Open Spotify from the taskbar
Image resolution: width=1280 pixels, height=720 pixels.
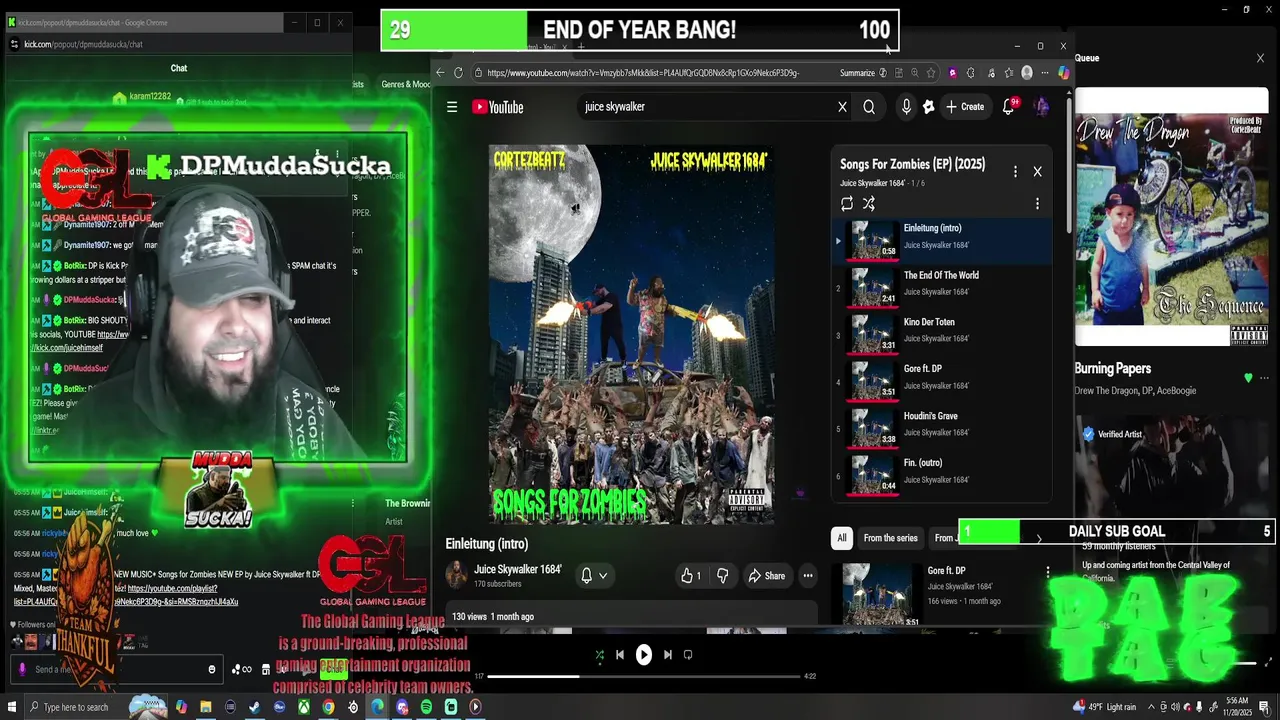point(427,707)
